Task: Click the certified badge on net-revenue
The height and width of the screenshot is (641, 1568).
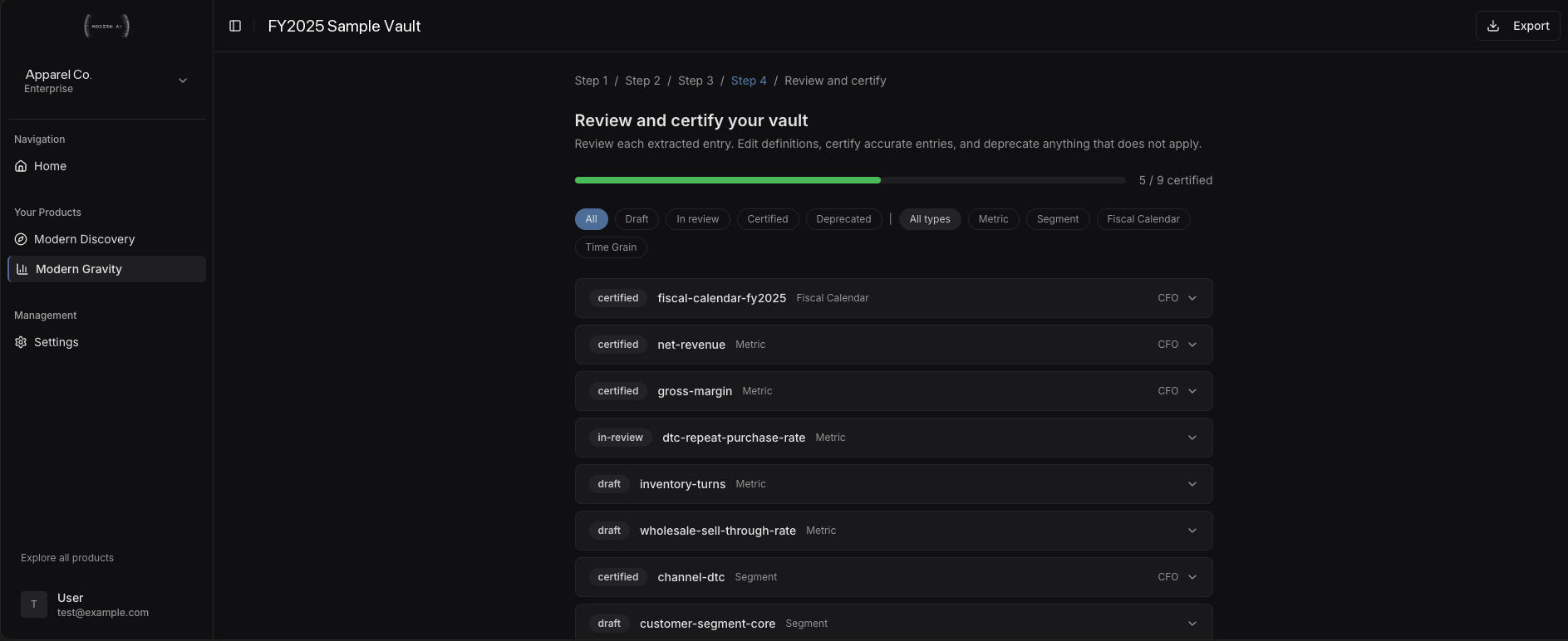Action: (x=618, y=345)
